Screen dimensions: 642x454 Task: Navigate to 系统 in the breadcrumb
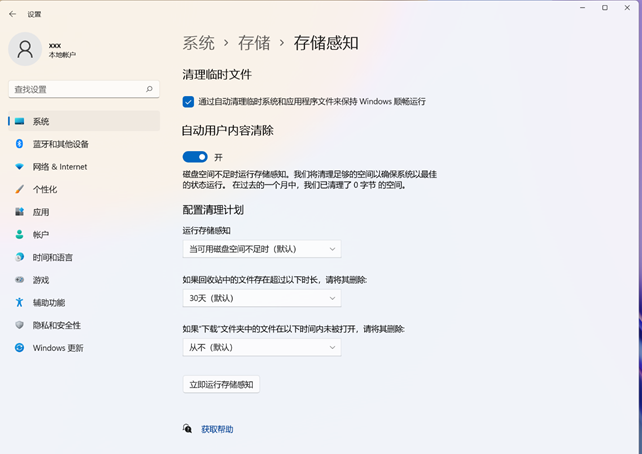(198, 43)
